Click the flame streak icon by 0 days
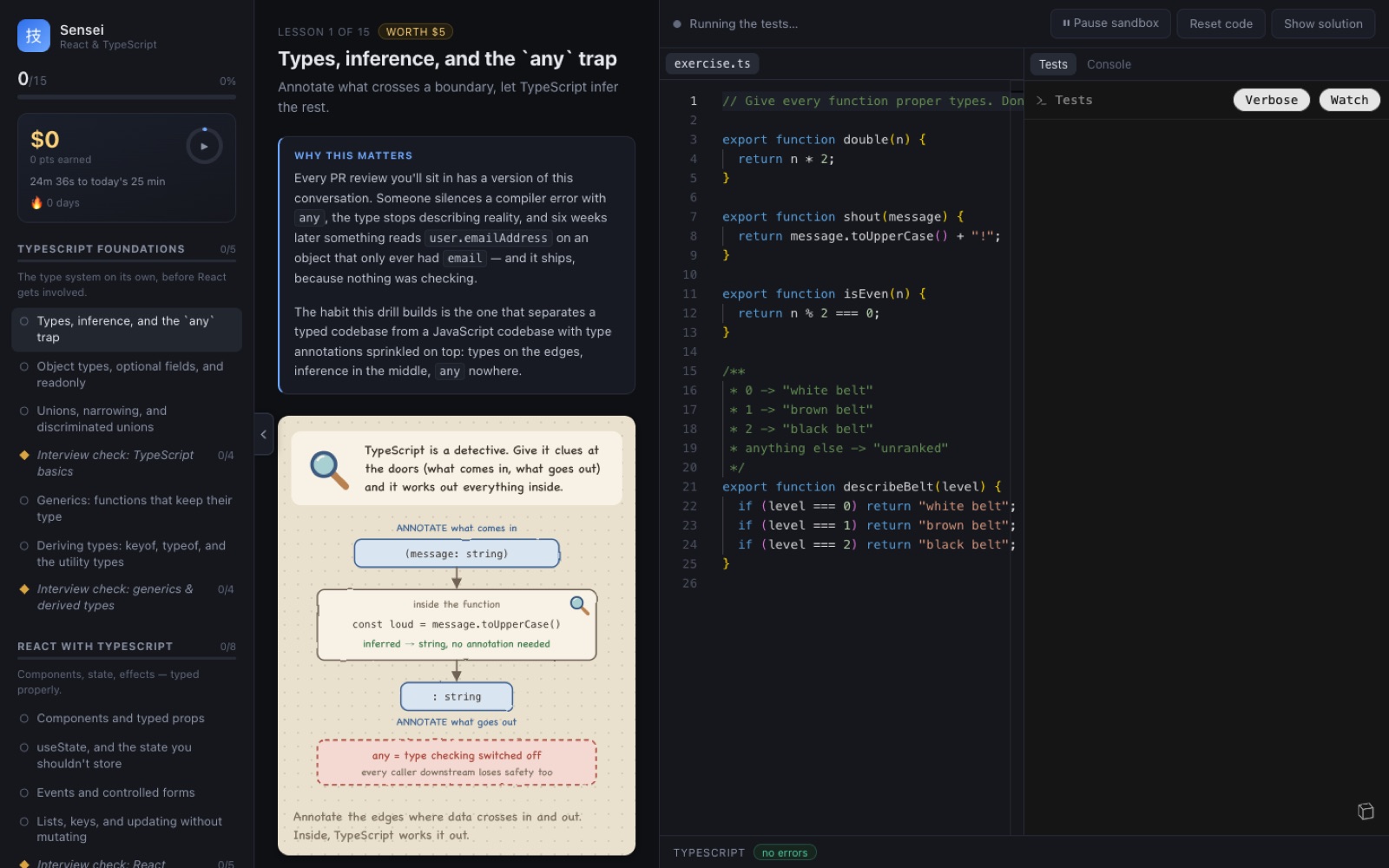 [x=36, y=202]
